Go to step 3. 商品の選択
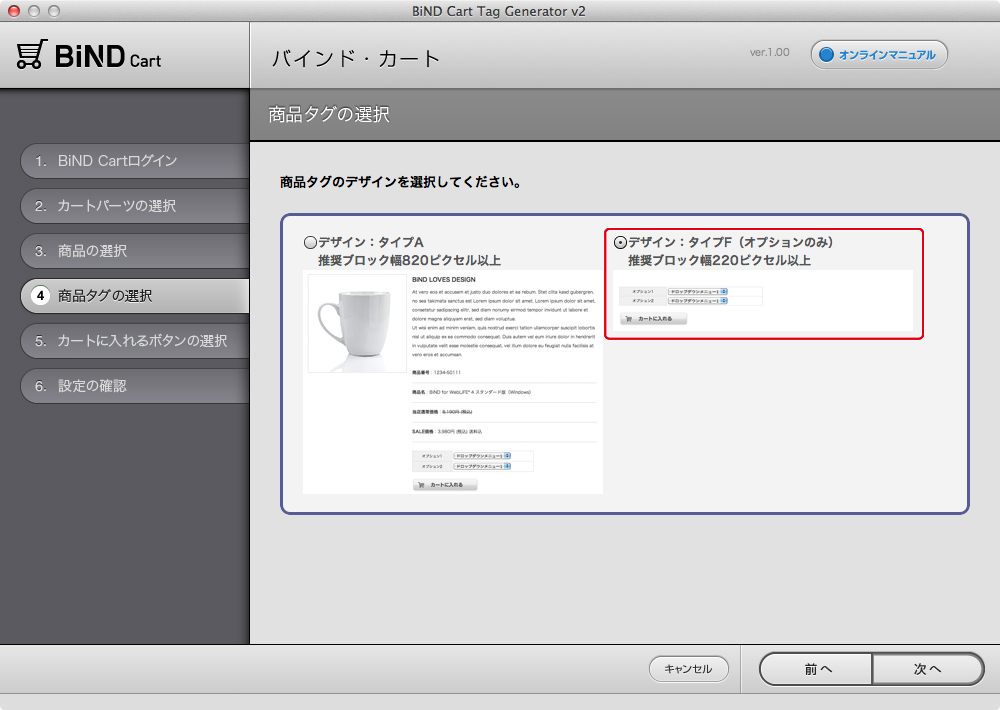The height and width of the screenshot is (710, 1000). 135,251
